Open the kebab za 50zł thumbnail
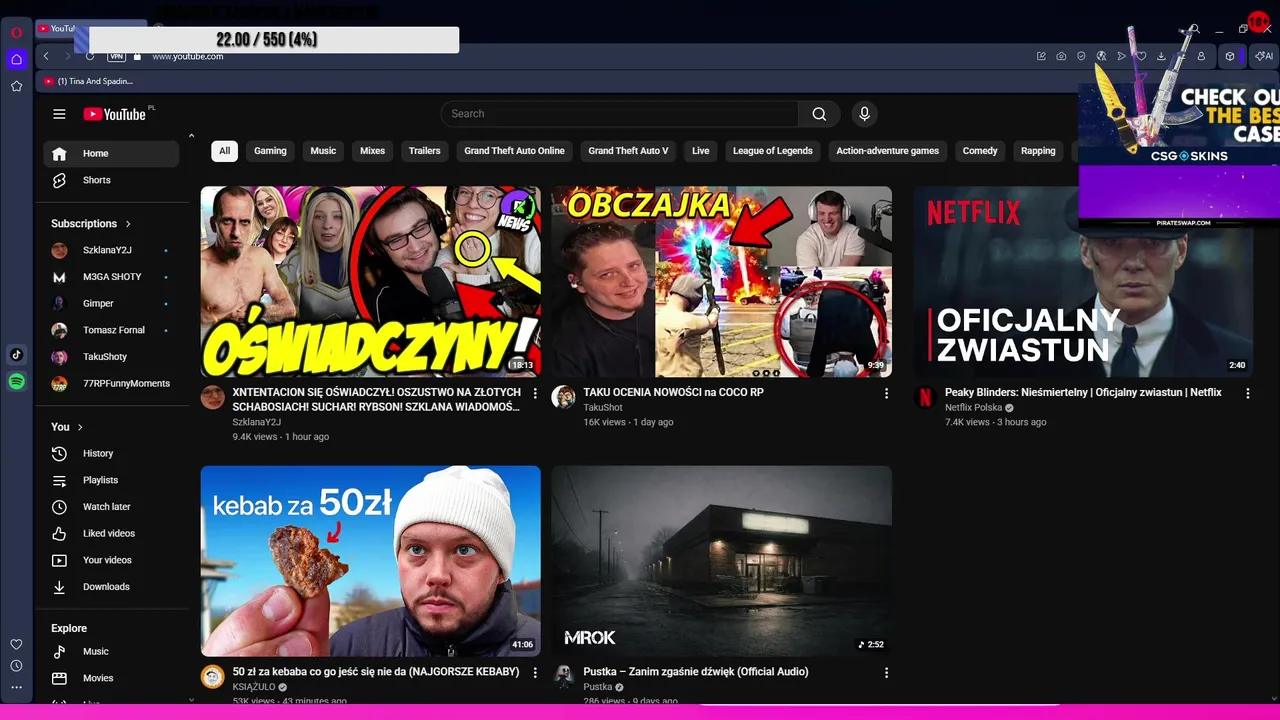 (370, 561)
